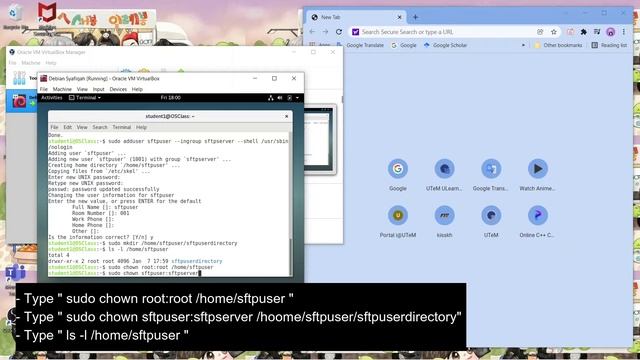Open the Other bookmarks folder
640x360 pixels.
558,45
